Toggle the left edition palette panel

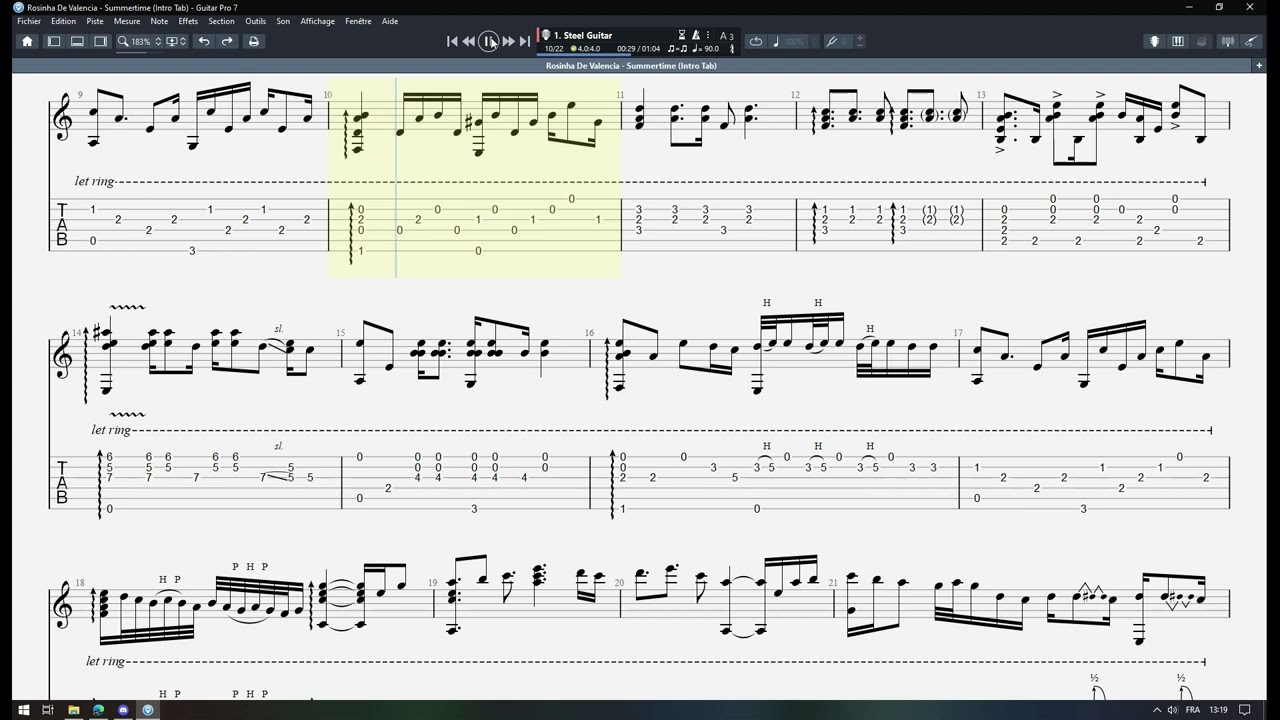(54, 41)
